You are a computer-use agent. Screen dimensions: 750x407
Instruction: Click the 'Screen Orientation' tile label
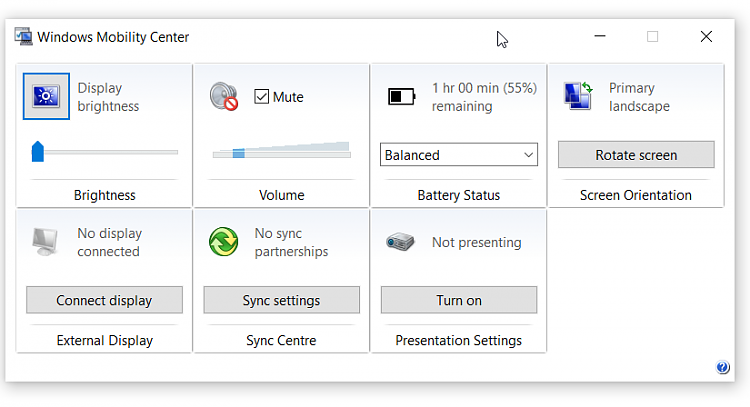pos(636,195)
